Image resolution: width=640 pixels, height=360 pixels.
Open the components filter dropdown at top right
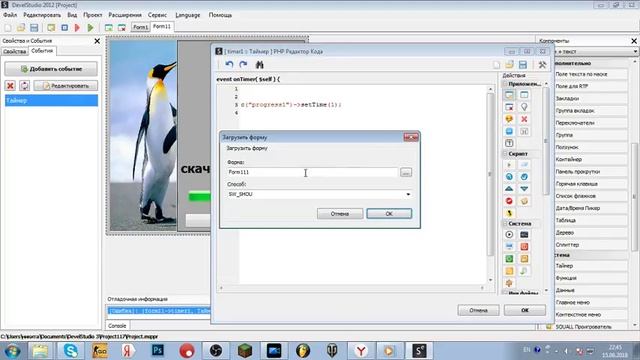click(x=635, y=51)
